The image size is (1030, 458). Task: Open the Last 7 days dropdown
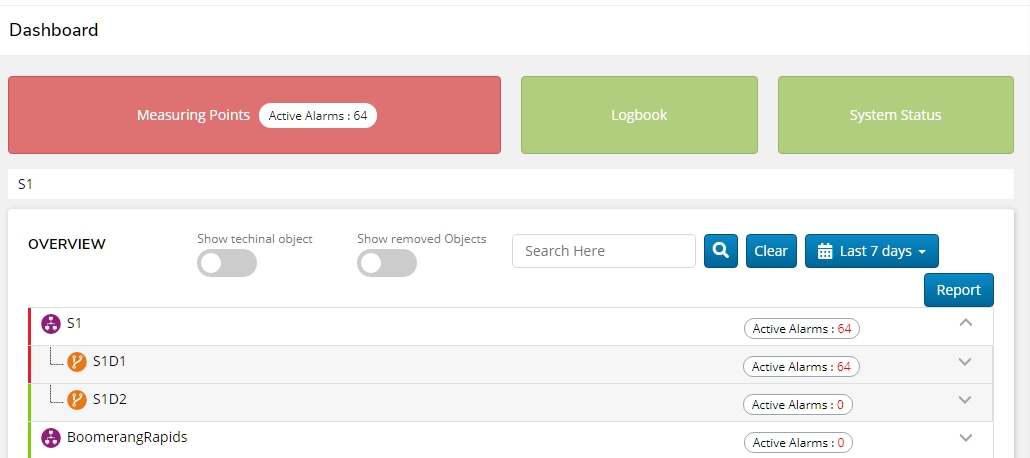click(872, 251)
